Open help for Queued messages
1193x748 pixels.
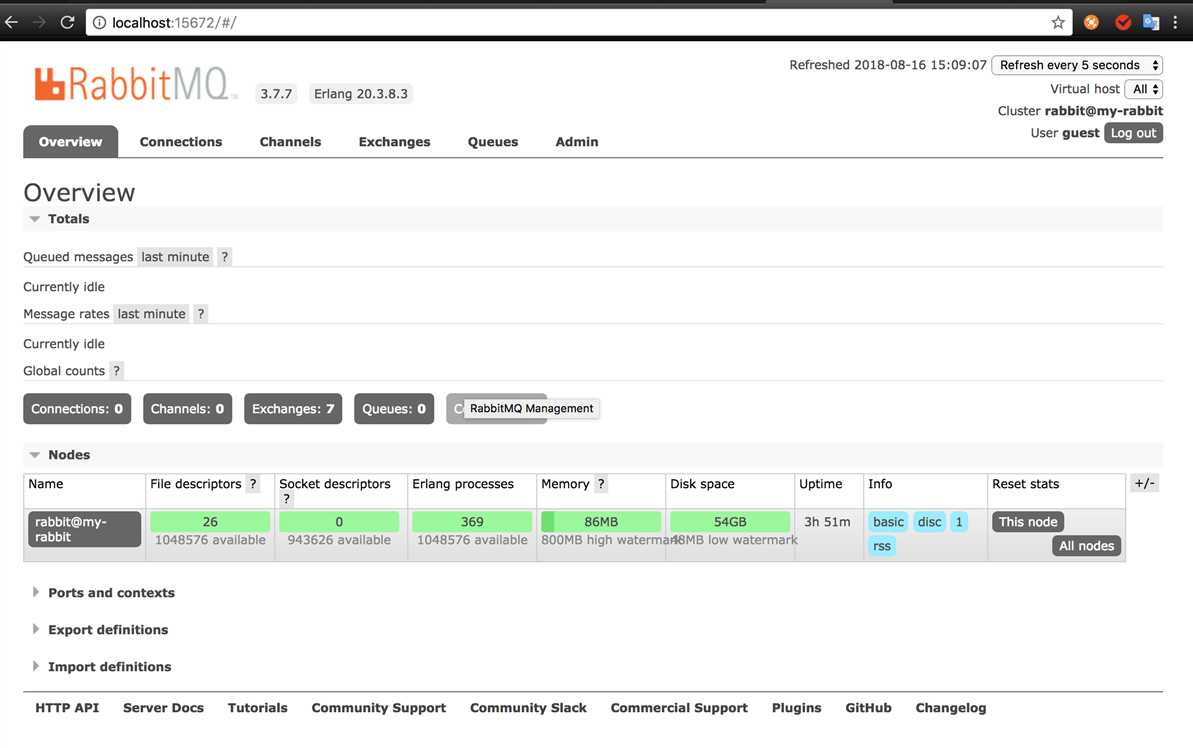tap(224, 257)
